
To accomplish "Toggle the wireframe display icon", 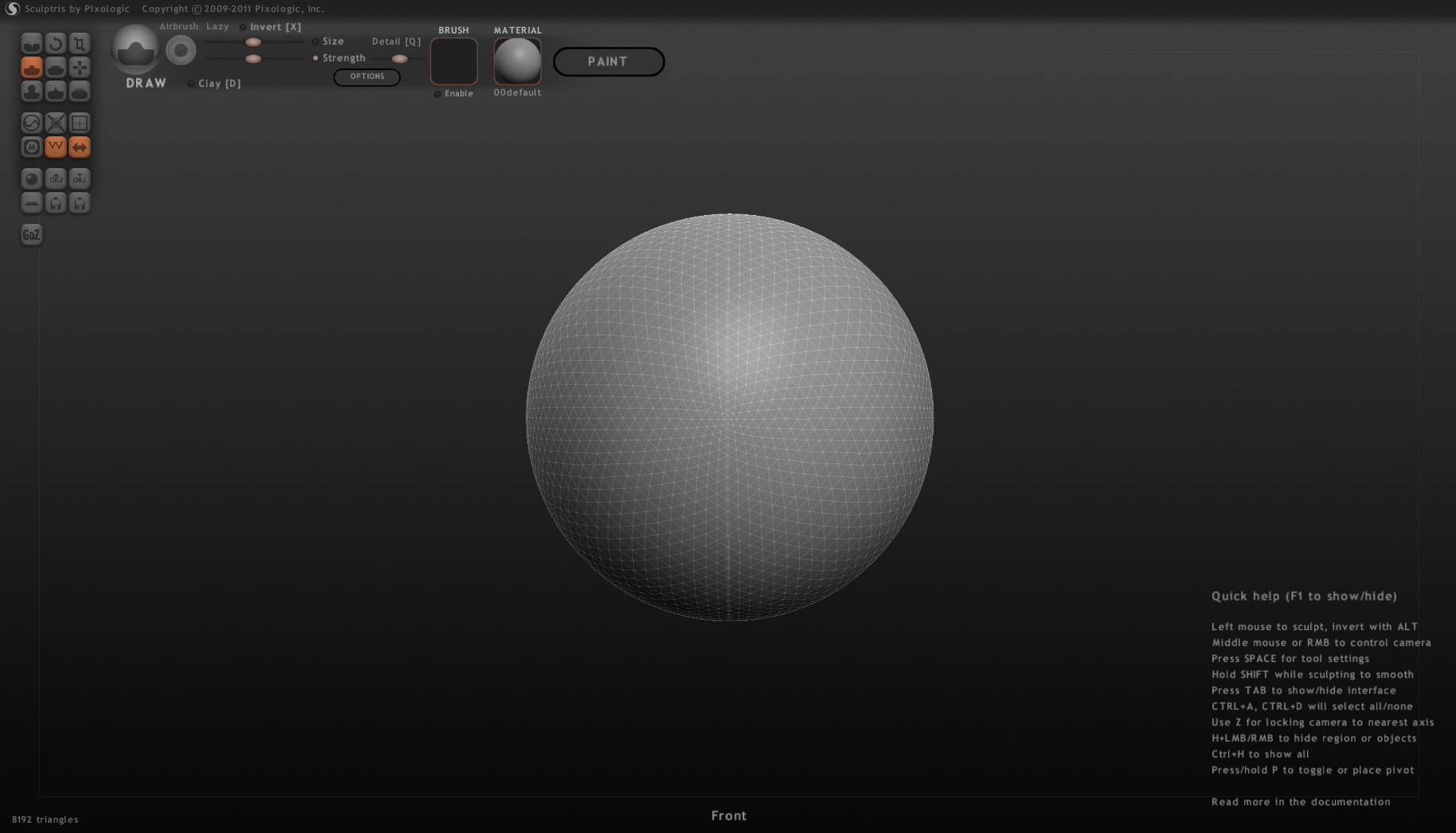I will tap(56, 147).
